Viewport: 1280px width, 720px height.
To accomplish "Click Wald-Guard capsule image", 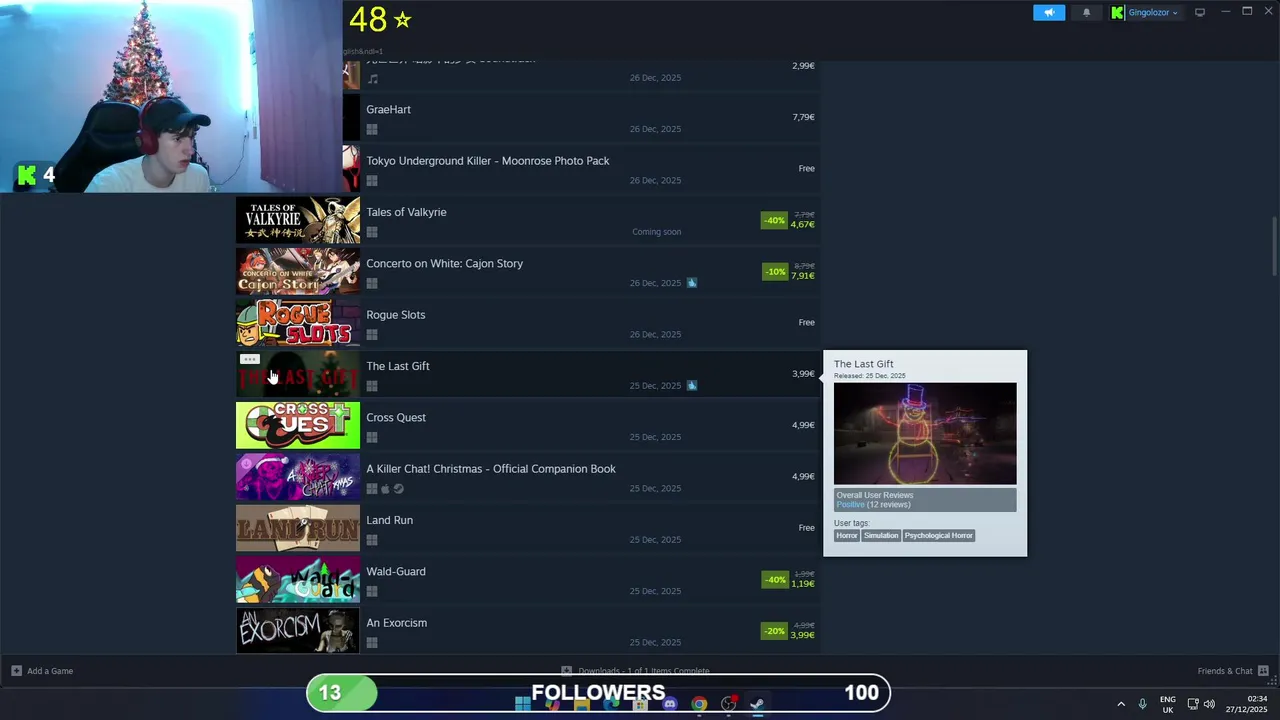I will 298,579.
